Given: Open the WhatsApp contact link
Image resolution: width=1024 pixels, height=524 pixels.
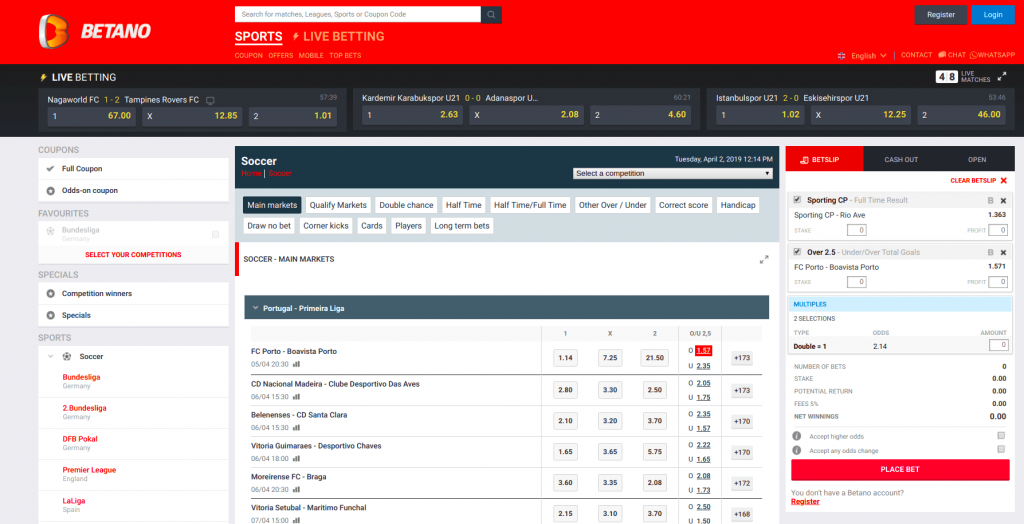Looking at the screenshot, I should click(x=992, y=55).
